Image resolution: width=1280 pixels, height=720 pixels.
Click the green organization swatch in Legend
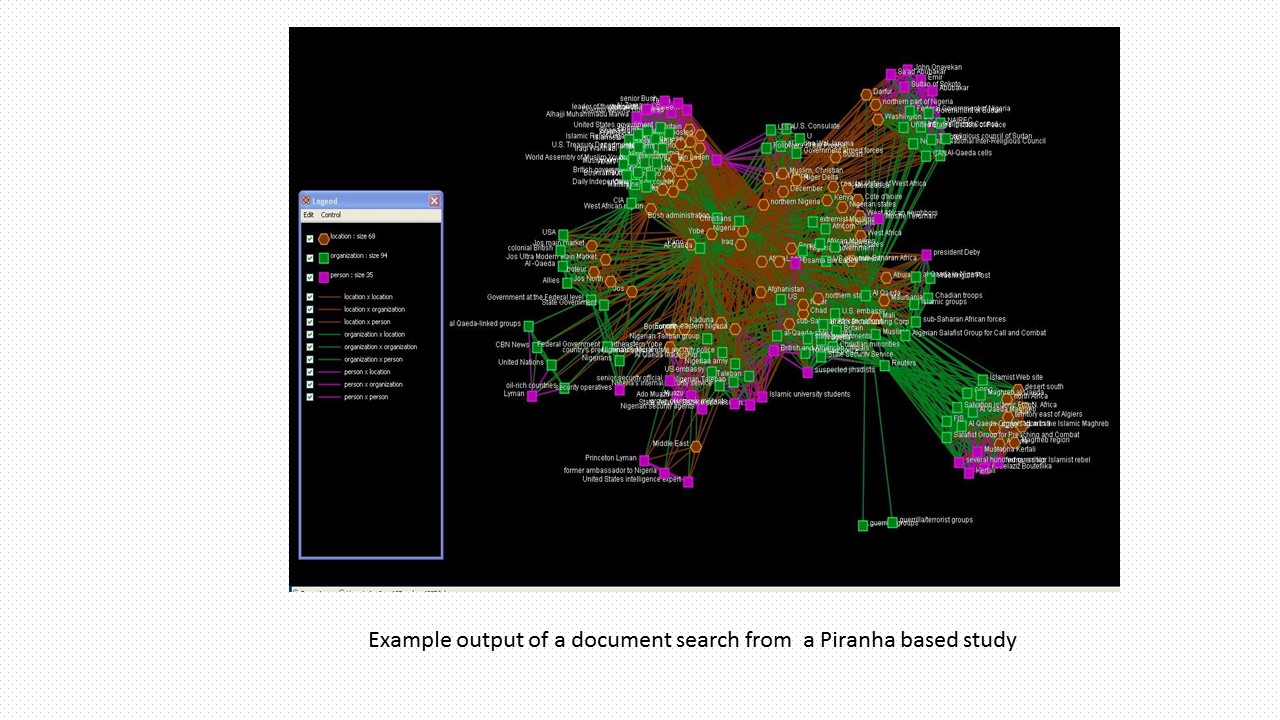[323, 258]
